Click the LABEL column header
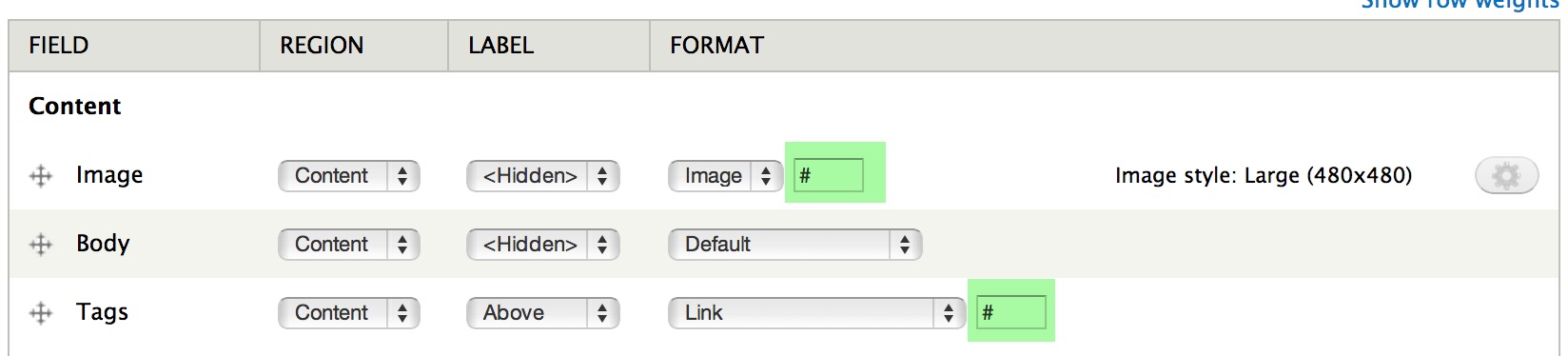The image size is (1568, 356). pos(501,46)
